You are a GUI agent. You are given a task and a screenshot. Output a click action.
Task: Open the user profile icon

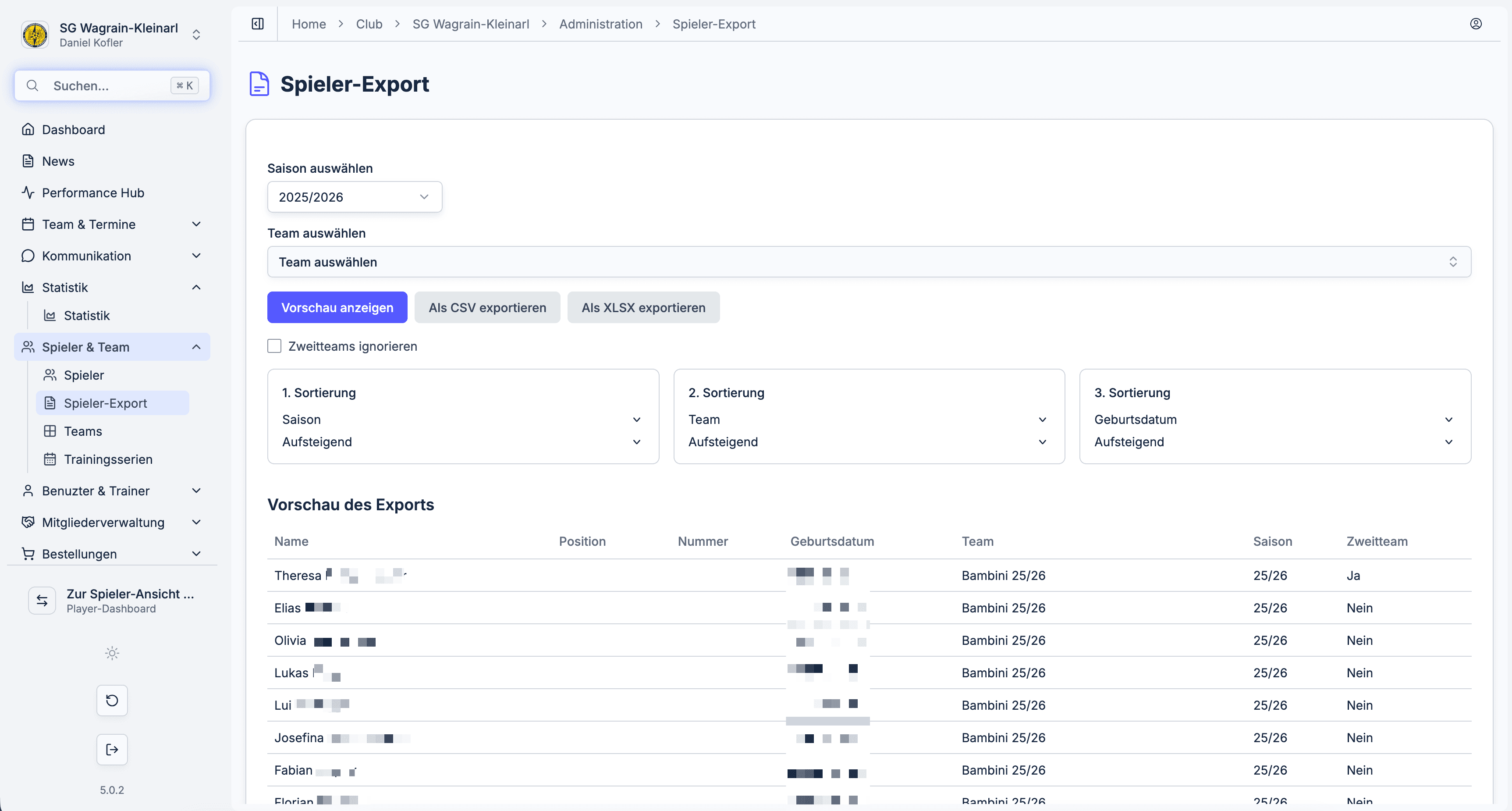[1476, 24]
